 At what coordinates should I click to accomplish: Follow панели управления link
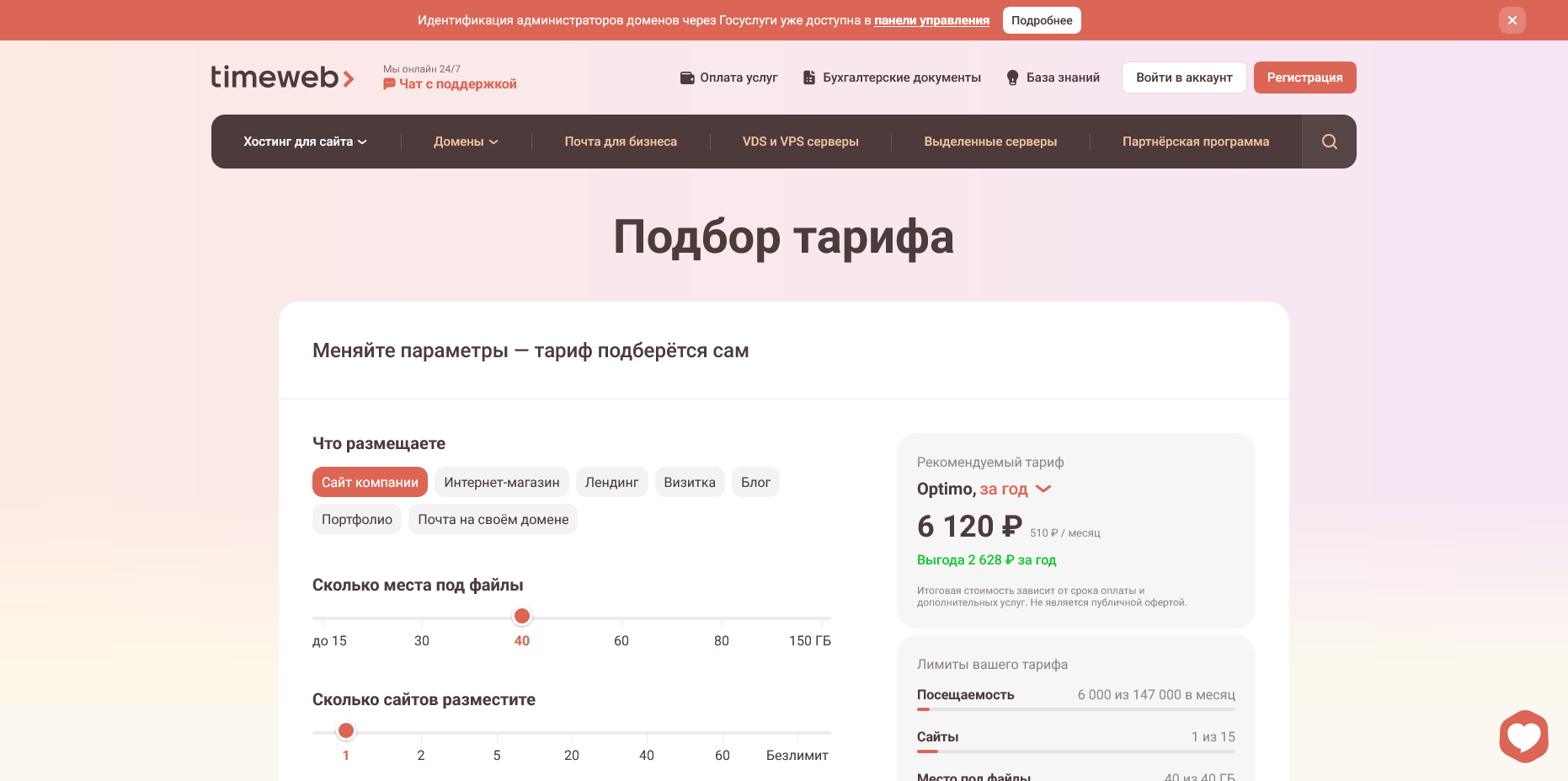tap(931, 20)
